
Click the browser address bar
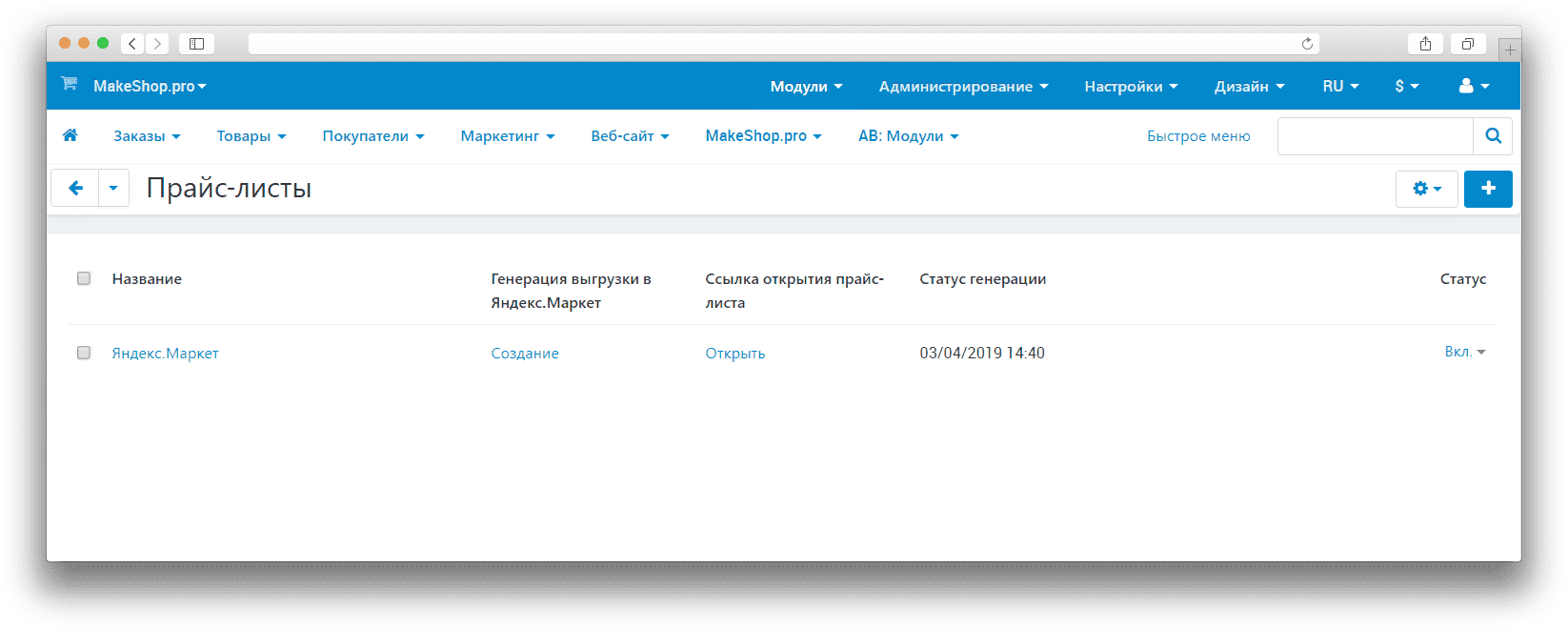tap(783, 44)
